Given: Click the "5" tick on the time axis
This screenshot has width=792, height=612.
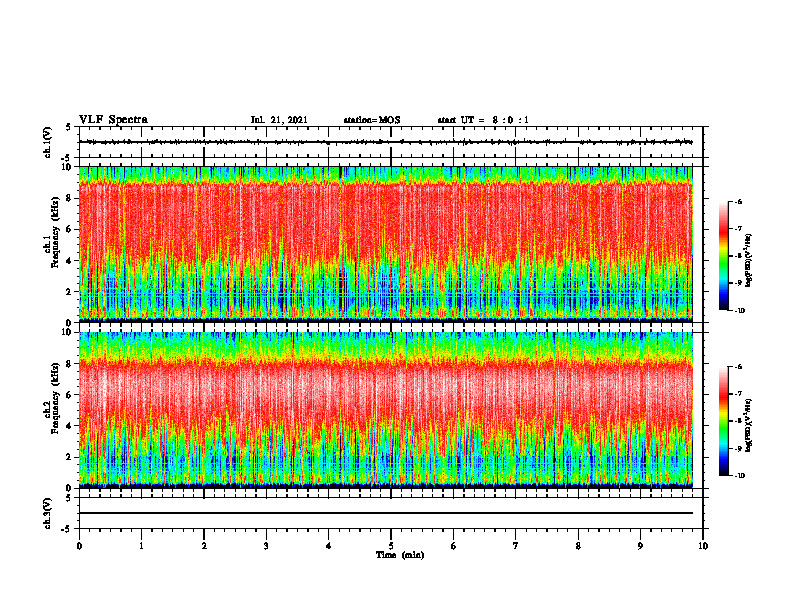Looking at the screenshot, I should (391, 546).
